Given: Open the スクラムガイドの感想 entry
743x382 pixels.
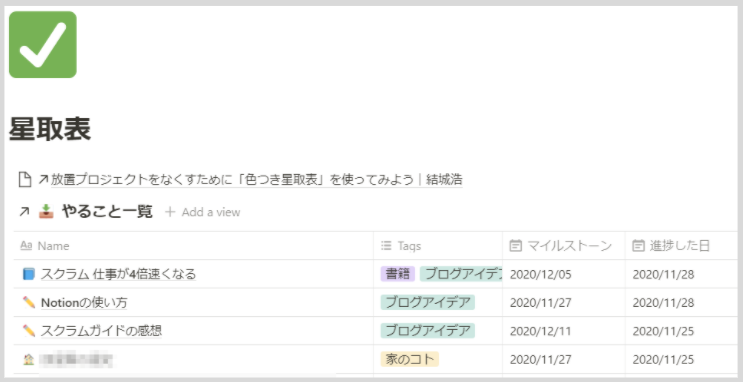Looking at the screenshot, I should click(101, 331).
